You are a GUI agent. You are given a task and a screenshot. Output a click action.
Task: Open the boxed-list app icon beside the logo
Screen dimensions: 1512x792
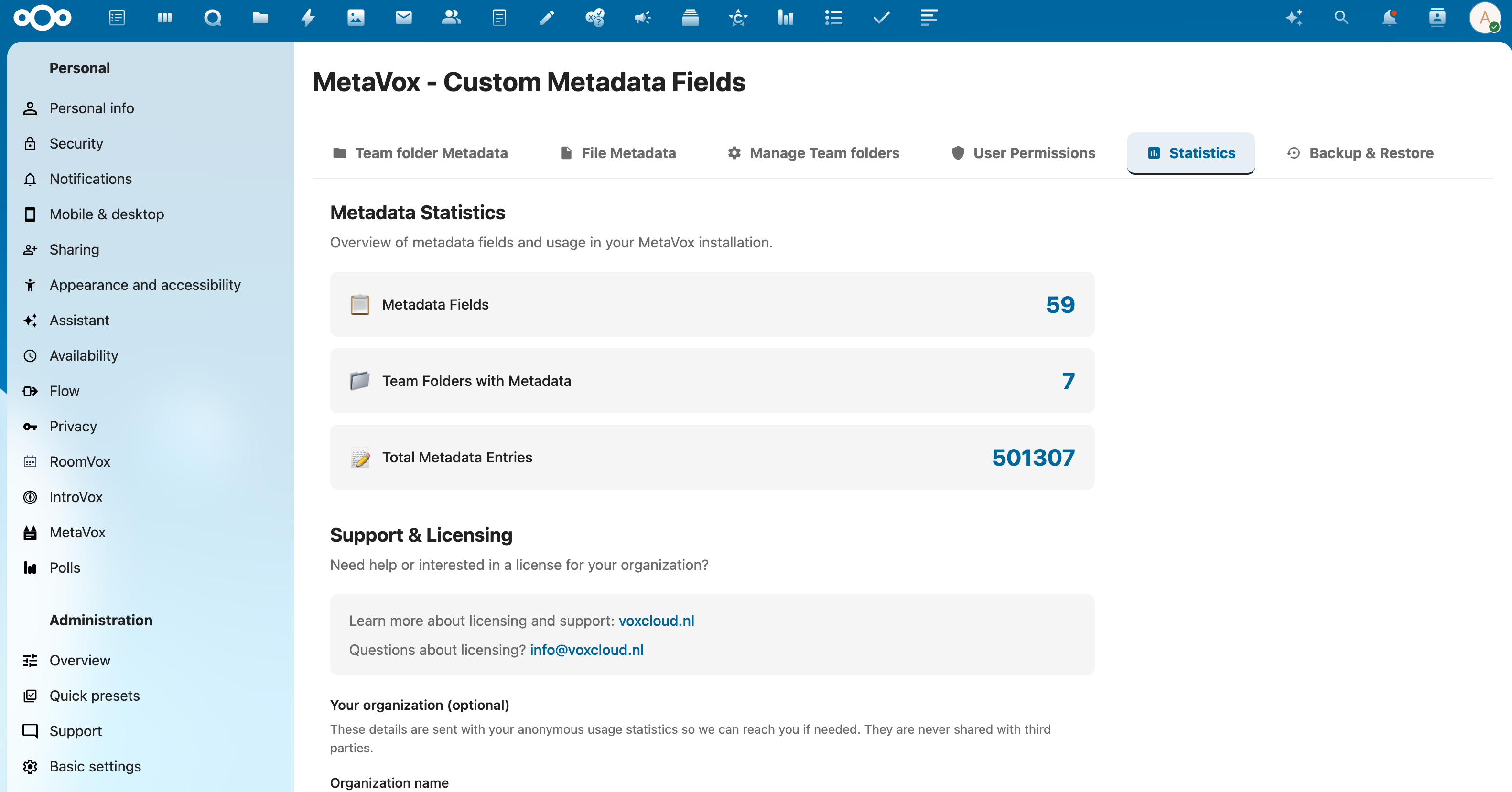(117, 18)
